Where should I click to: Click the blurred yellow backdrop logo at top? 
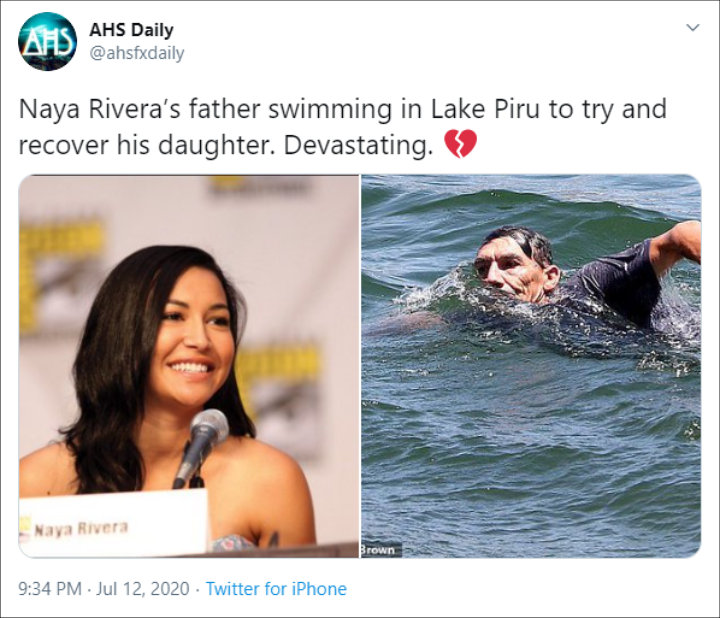click(258, 185)
